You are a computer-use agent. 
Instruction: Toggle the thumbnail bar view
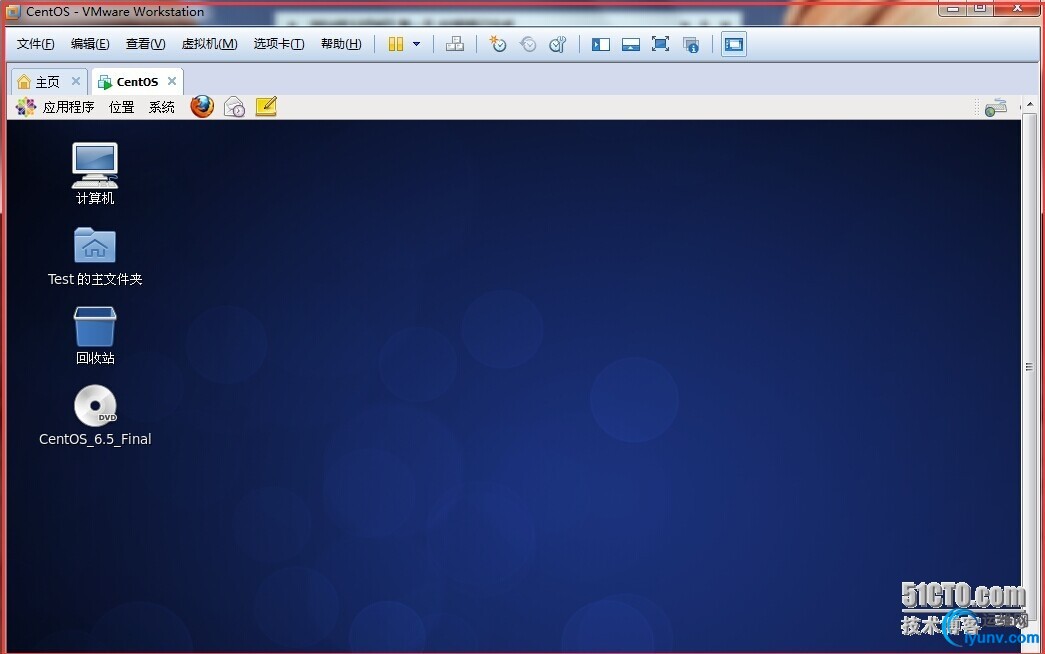(x=630, y=45)
